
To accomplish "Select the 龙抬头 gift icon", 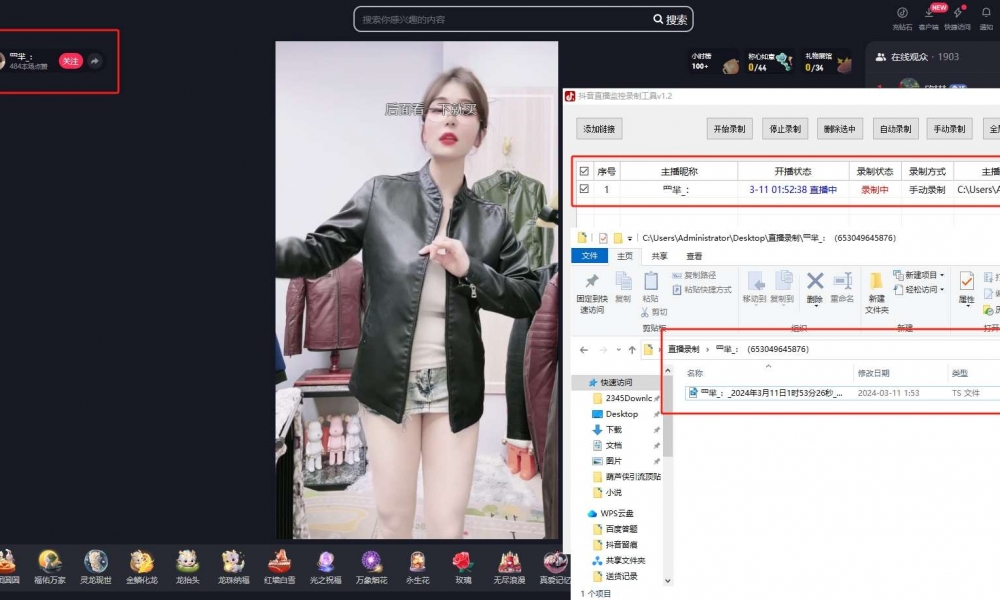I will [188, 563].
